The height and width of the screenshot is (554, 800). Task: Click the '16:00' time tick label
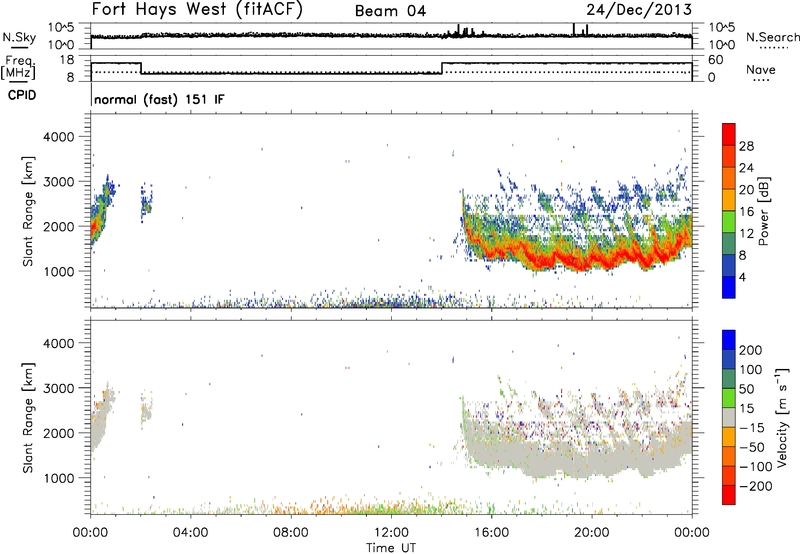[x=491, y=533]
